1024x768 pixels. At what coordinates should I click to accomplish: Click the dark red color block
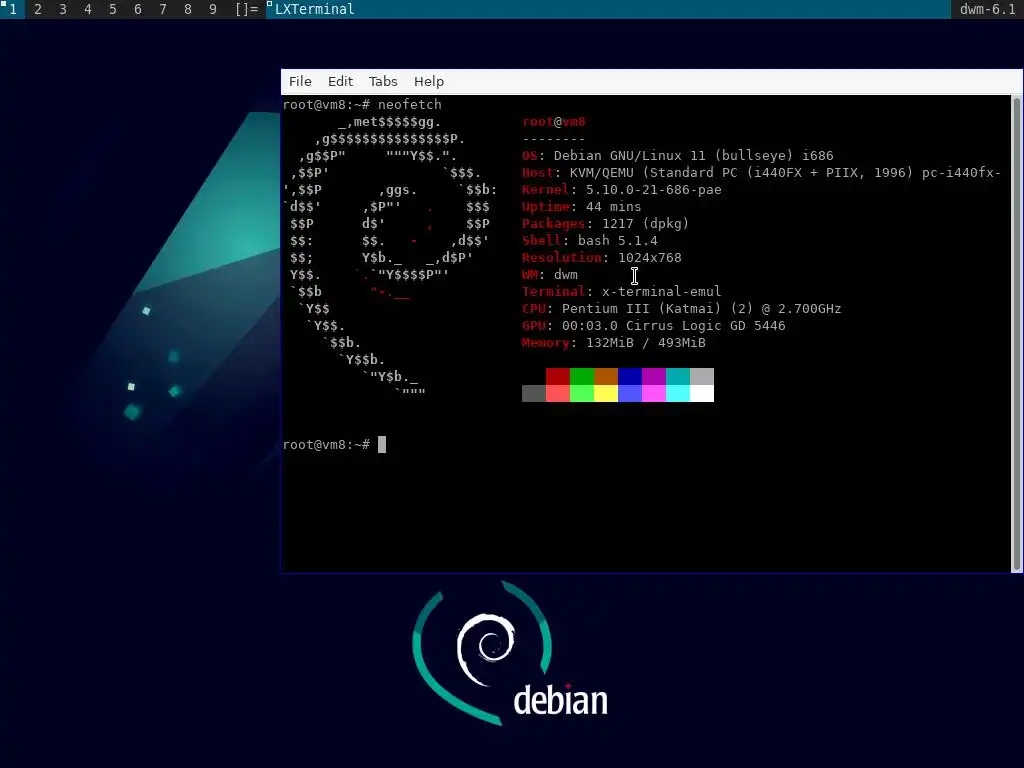pos(558,376)
